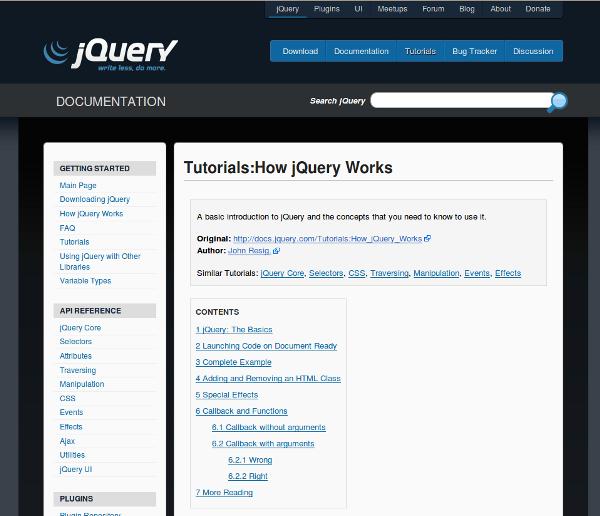Click external link icon beside John Resig
The image size is (600, 516).
pyautogui.click(x=276, y=251)
